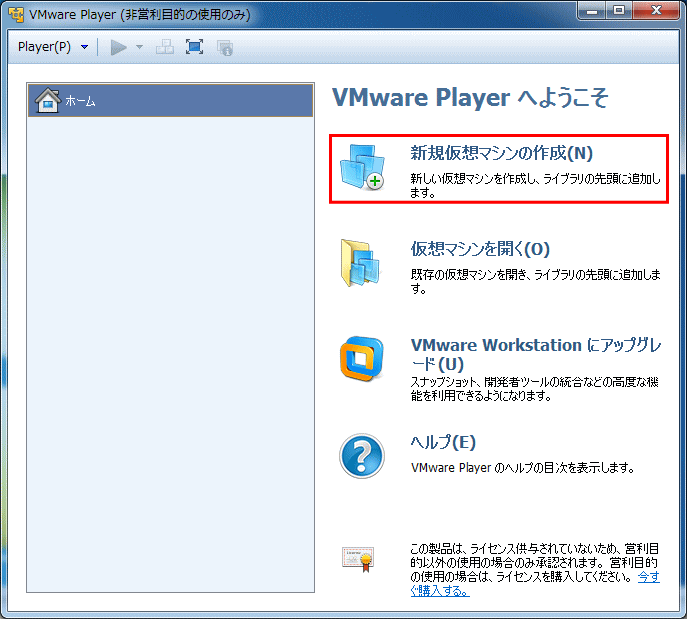The height and width of the screenshot is (619, 687).
Task: Click the text VMware Player のヘルプの目次を表示します
Action: [523, 468]
